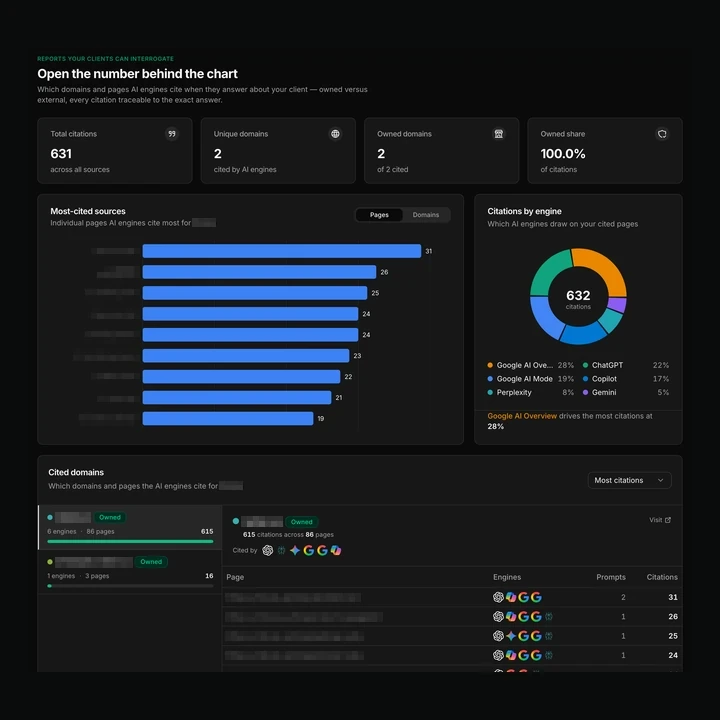720x720 pixels.
Task: Click Copilot icon in the 24-citations row
Action: pos(511,655)
